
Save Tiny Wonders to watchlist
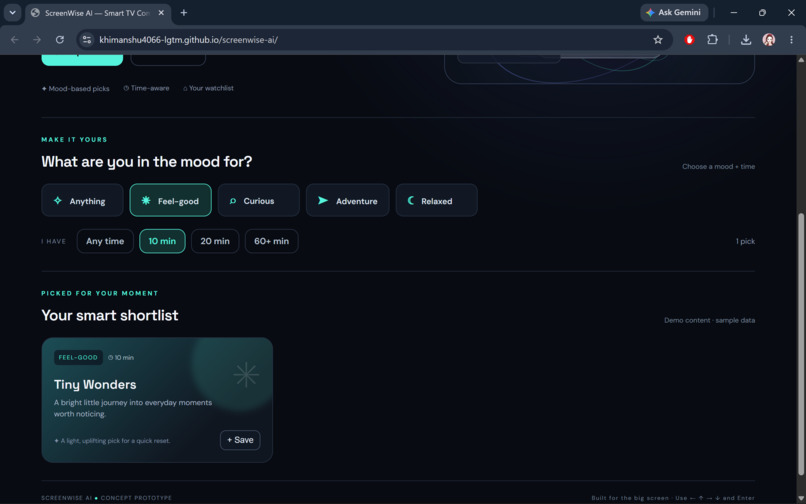coord(240,440)
